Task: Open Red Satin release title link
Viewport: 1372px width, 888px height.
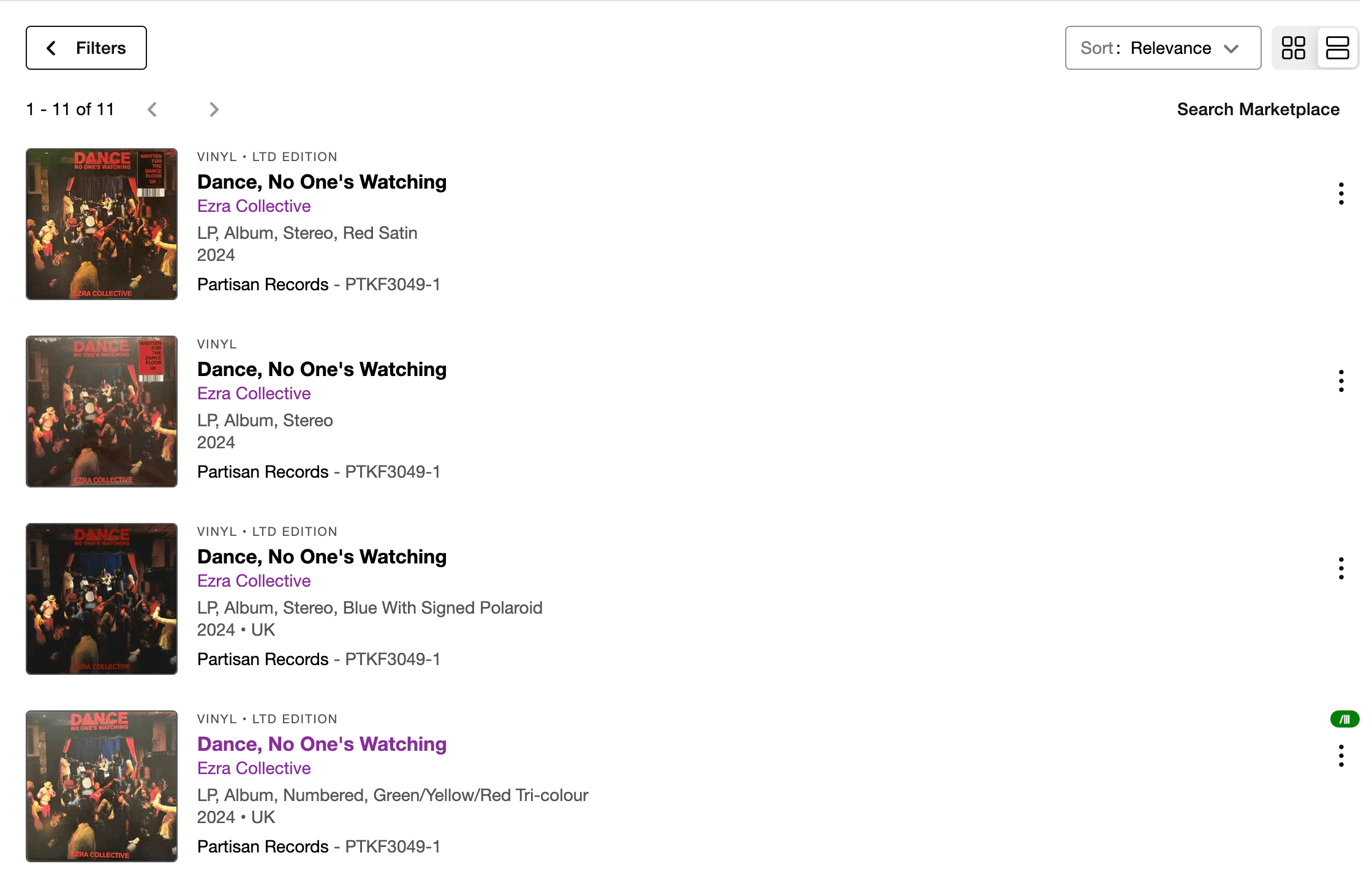Action: point(322,182)
